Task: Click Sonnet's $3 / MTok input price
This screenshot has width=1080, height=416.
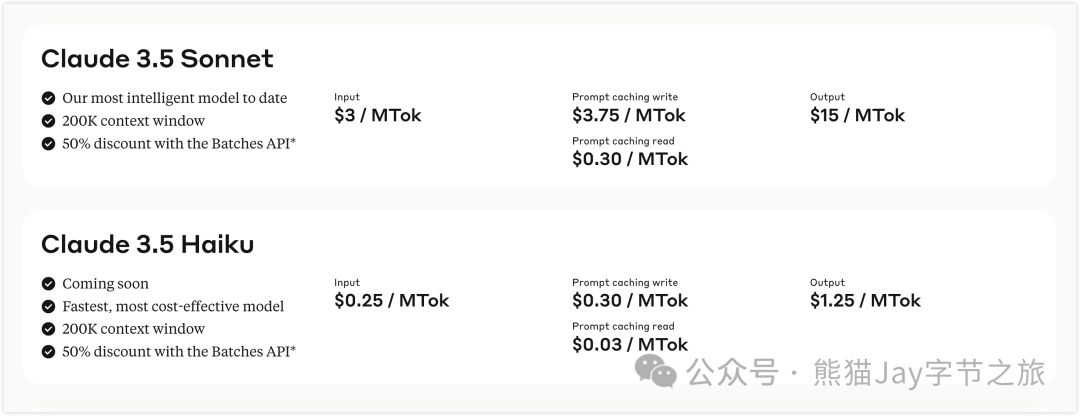Action: pos(377,115)
